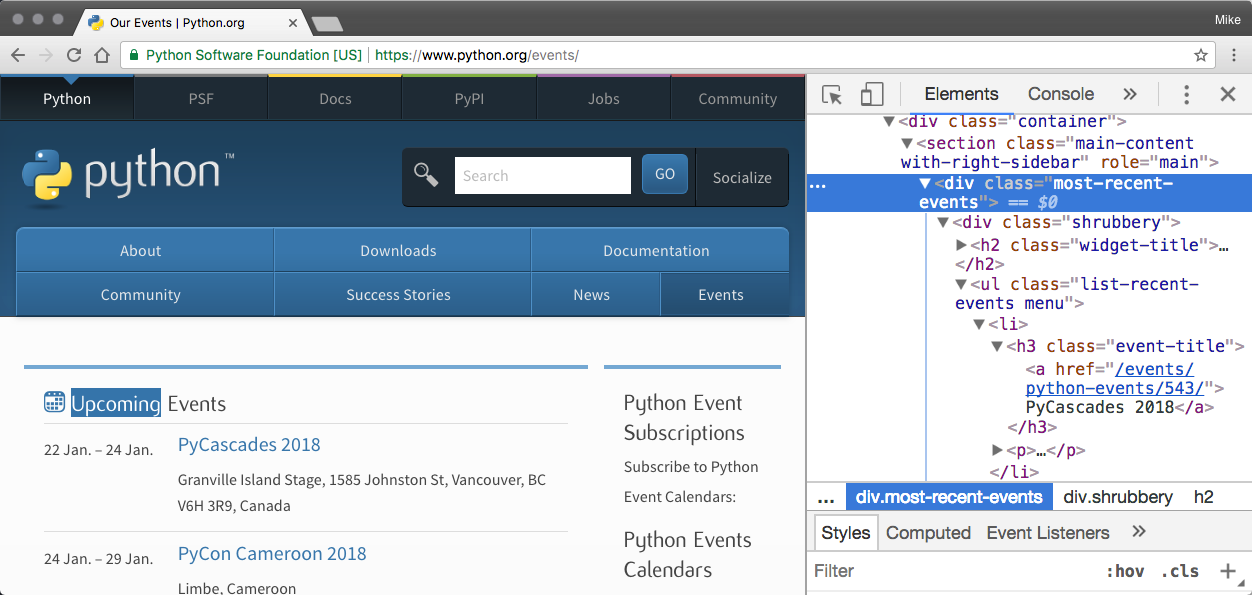1252x595 pixels.
Task: Add new style rule plus icon
Action: (1228, 571)
